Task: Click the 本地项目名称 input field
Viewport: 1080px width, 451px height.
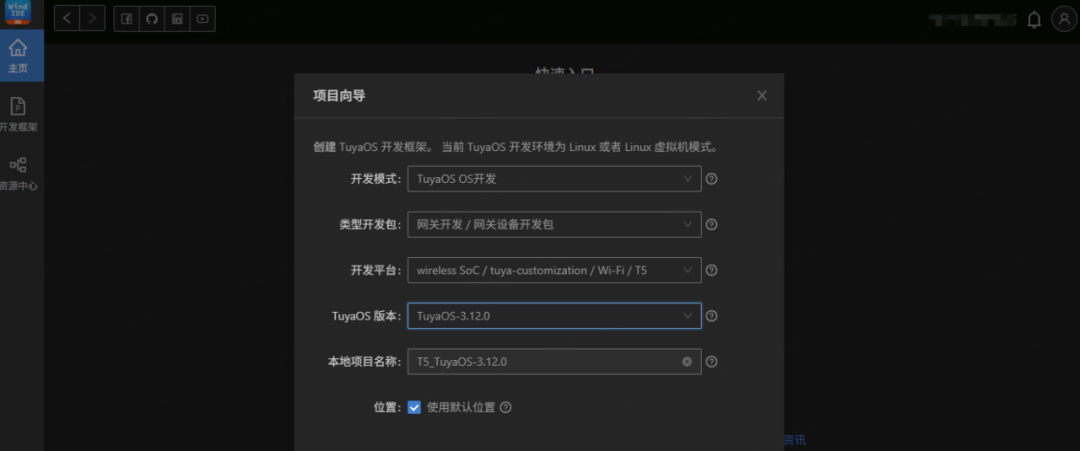Action: [x=554, y=361]
